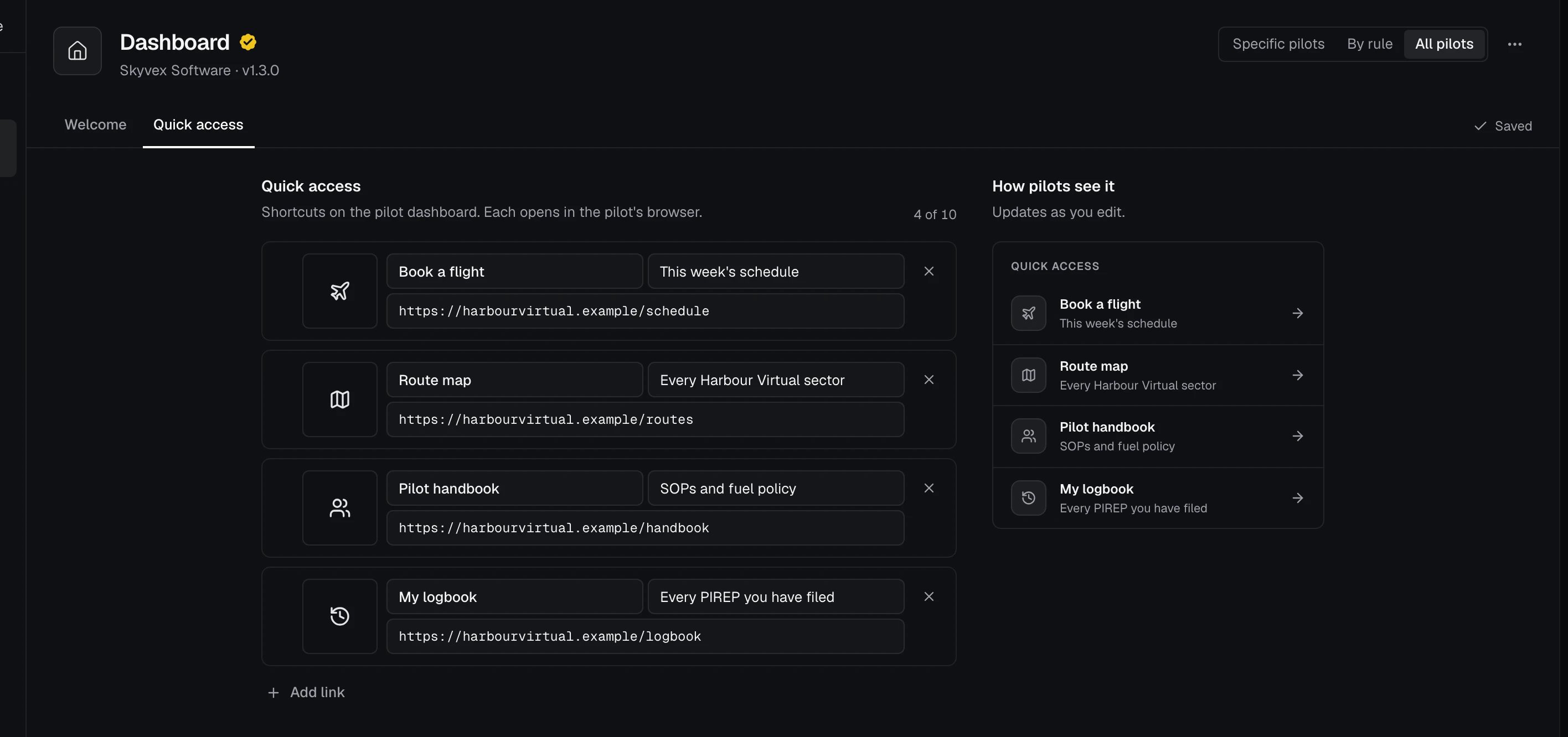Click the map icon in preview panel

[x=1029, y=375]
